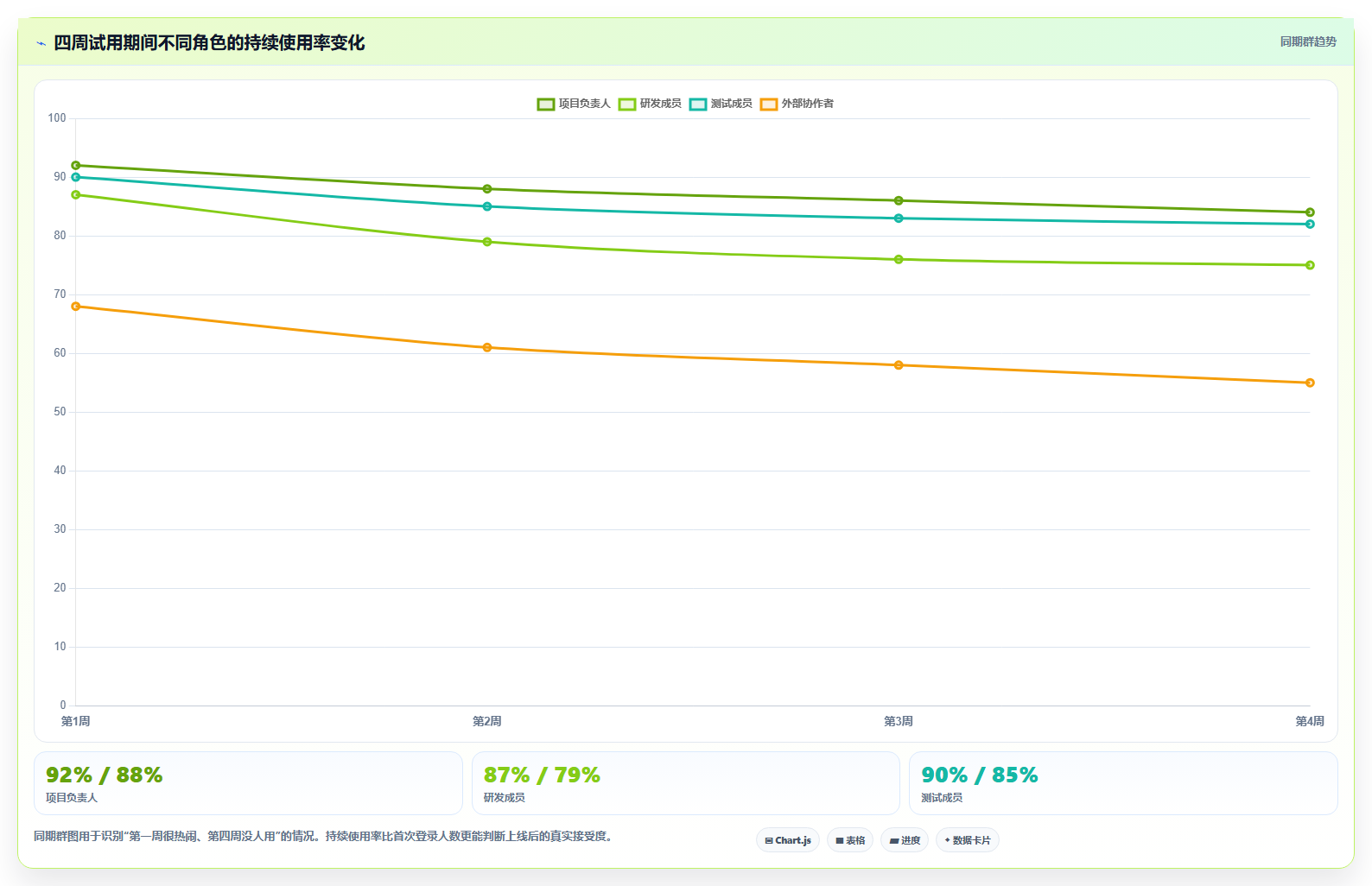Click 外部协作者 data point at 第4周
Screen dimensions: 1372x886
(x=1310, y=383)
